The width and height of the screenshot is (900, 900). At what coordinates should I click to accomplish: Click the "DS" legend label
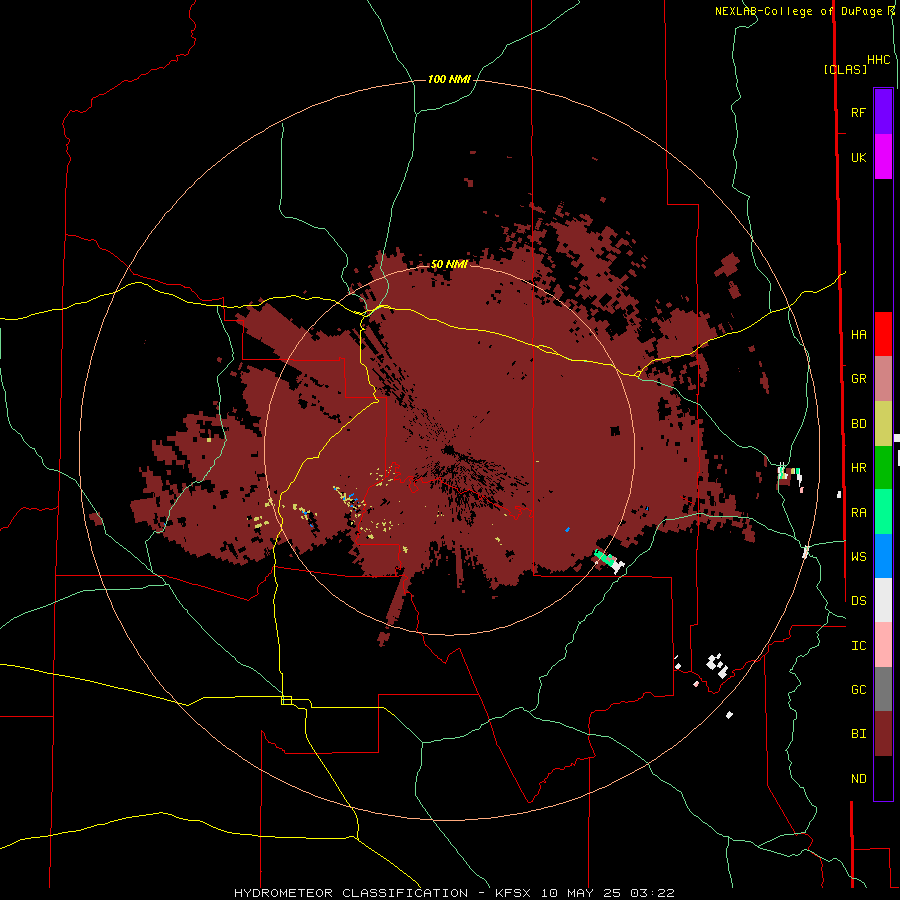pos(858,601)
